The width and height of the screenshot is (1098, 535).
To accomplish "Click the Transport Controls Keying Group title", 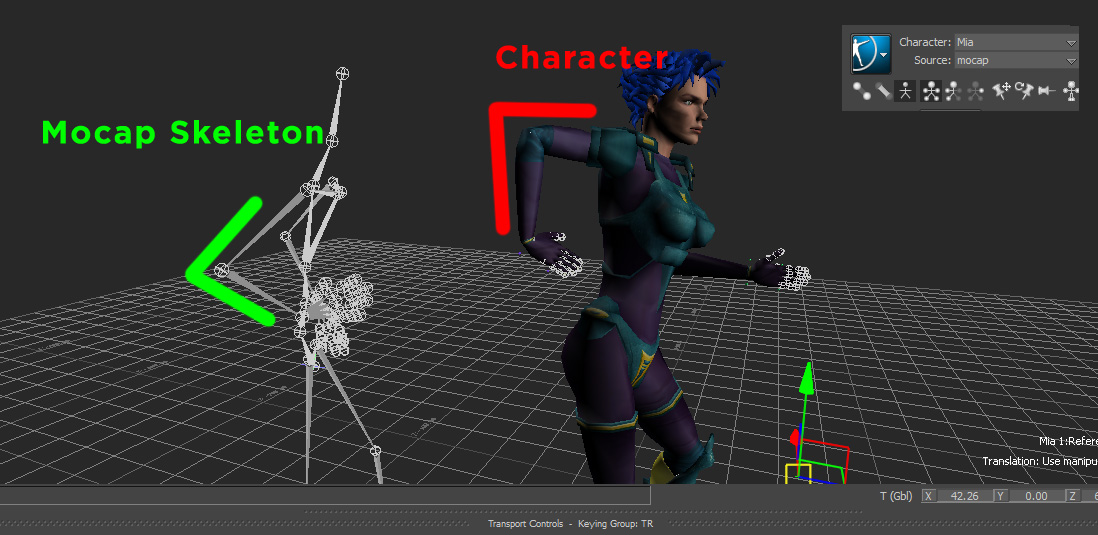I will [570, 524].
